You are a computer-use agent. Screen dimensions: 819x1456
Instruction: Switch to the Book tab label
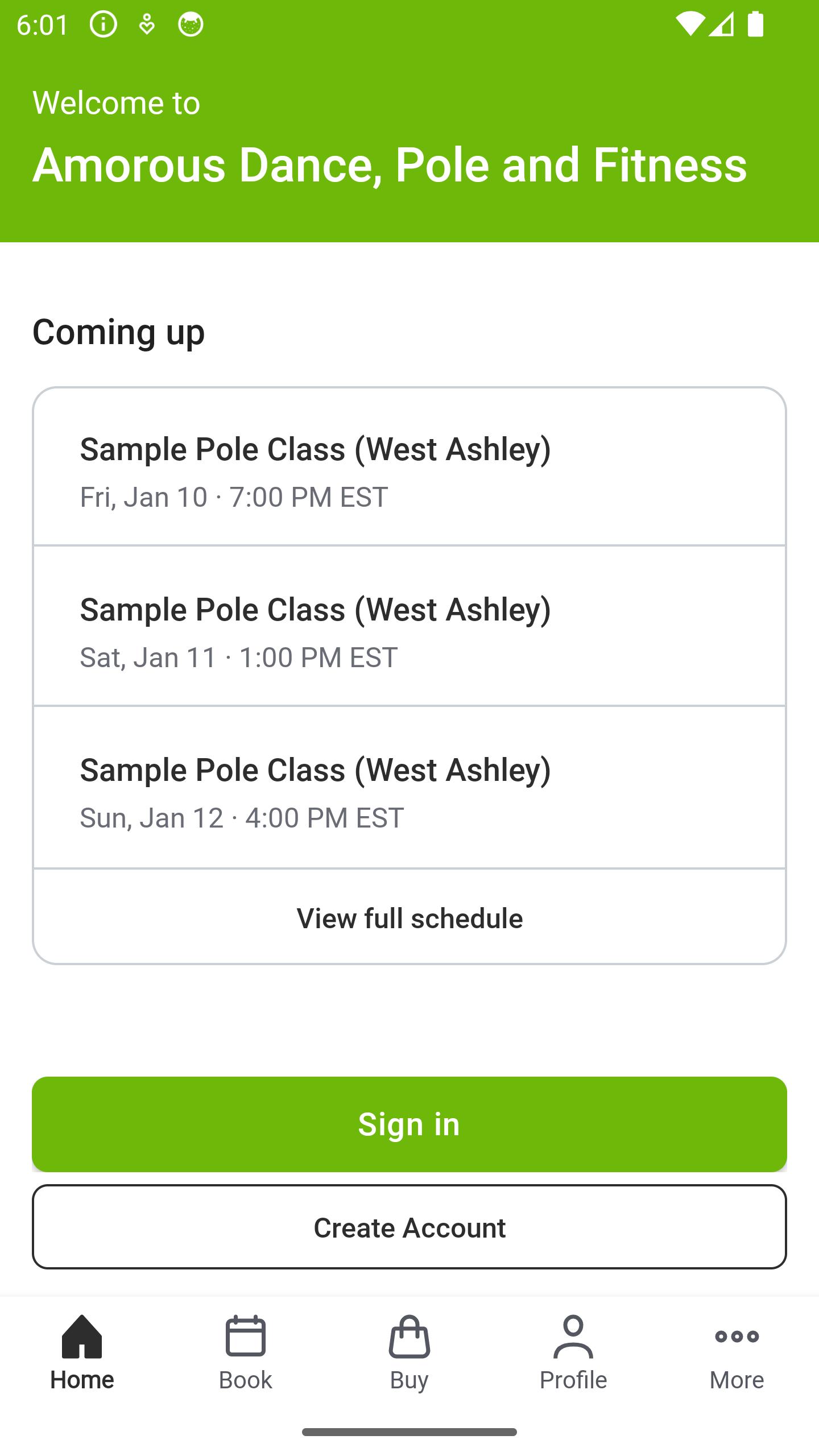tap(246, 1380)
